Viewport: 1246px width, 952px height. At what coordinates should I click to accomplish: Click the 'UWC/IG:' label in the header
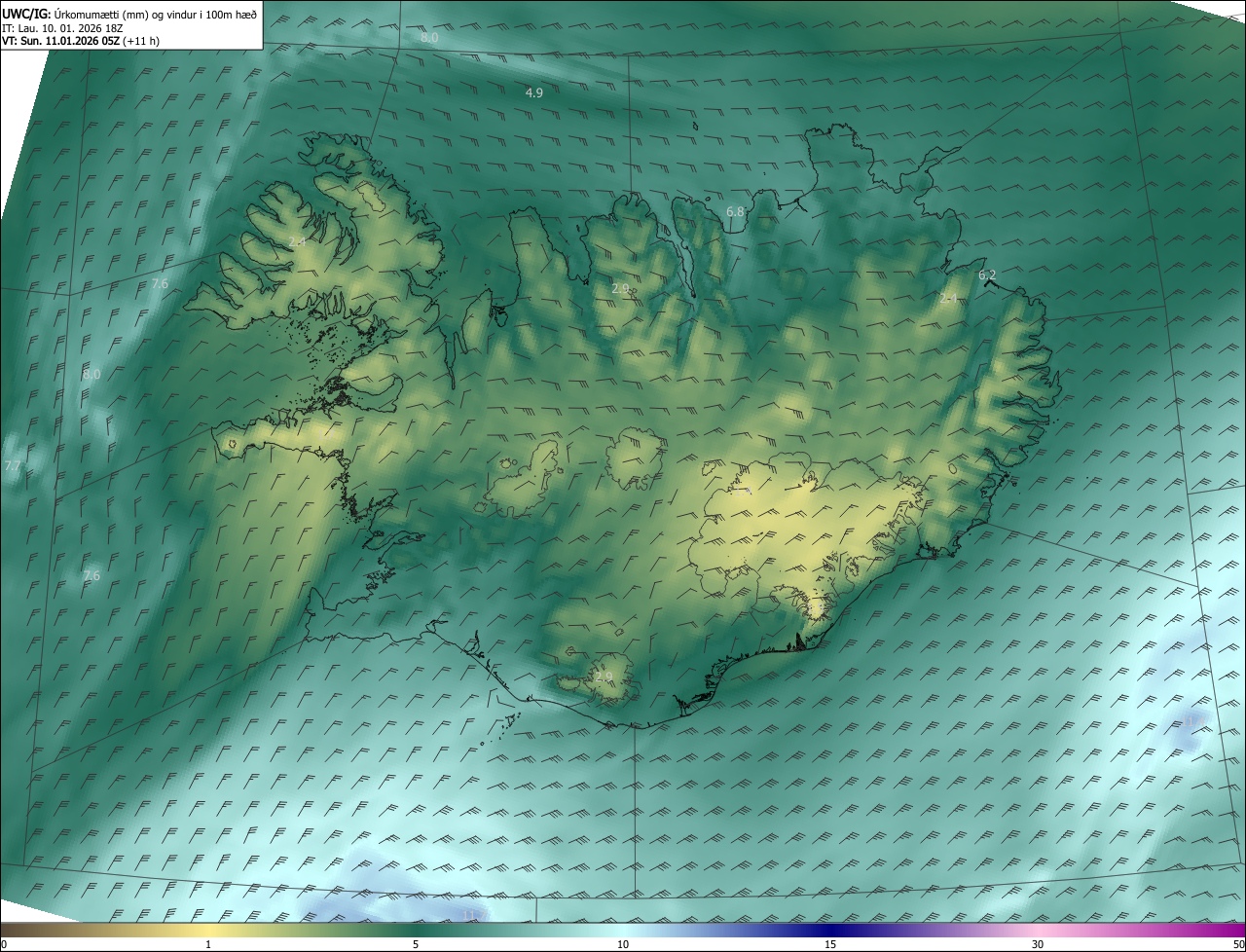(x=26, y=15)
